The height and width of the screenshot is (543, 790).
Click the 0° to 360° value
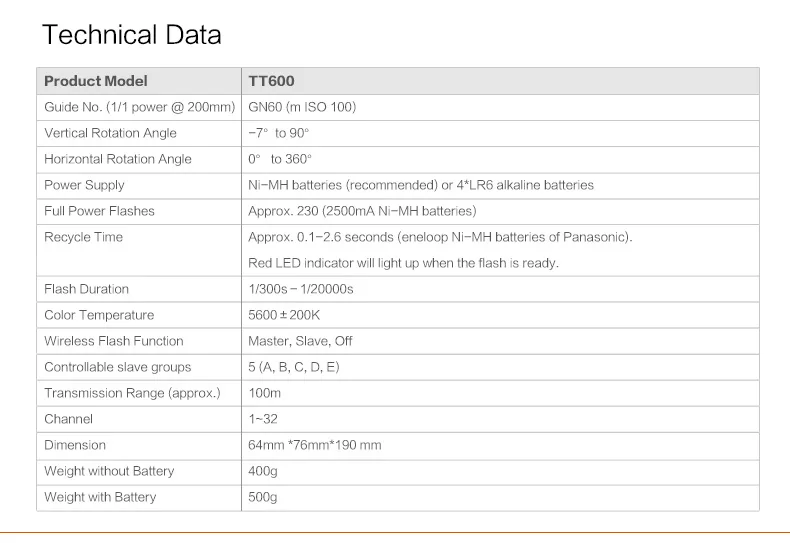pos(280,159)
